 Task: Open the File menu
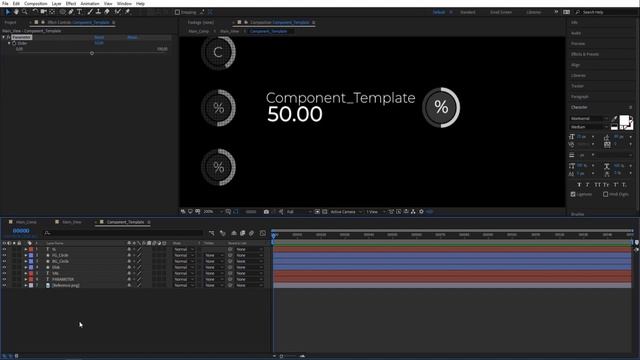tap(5, 3)
